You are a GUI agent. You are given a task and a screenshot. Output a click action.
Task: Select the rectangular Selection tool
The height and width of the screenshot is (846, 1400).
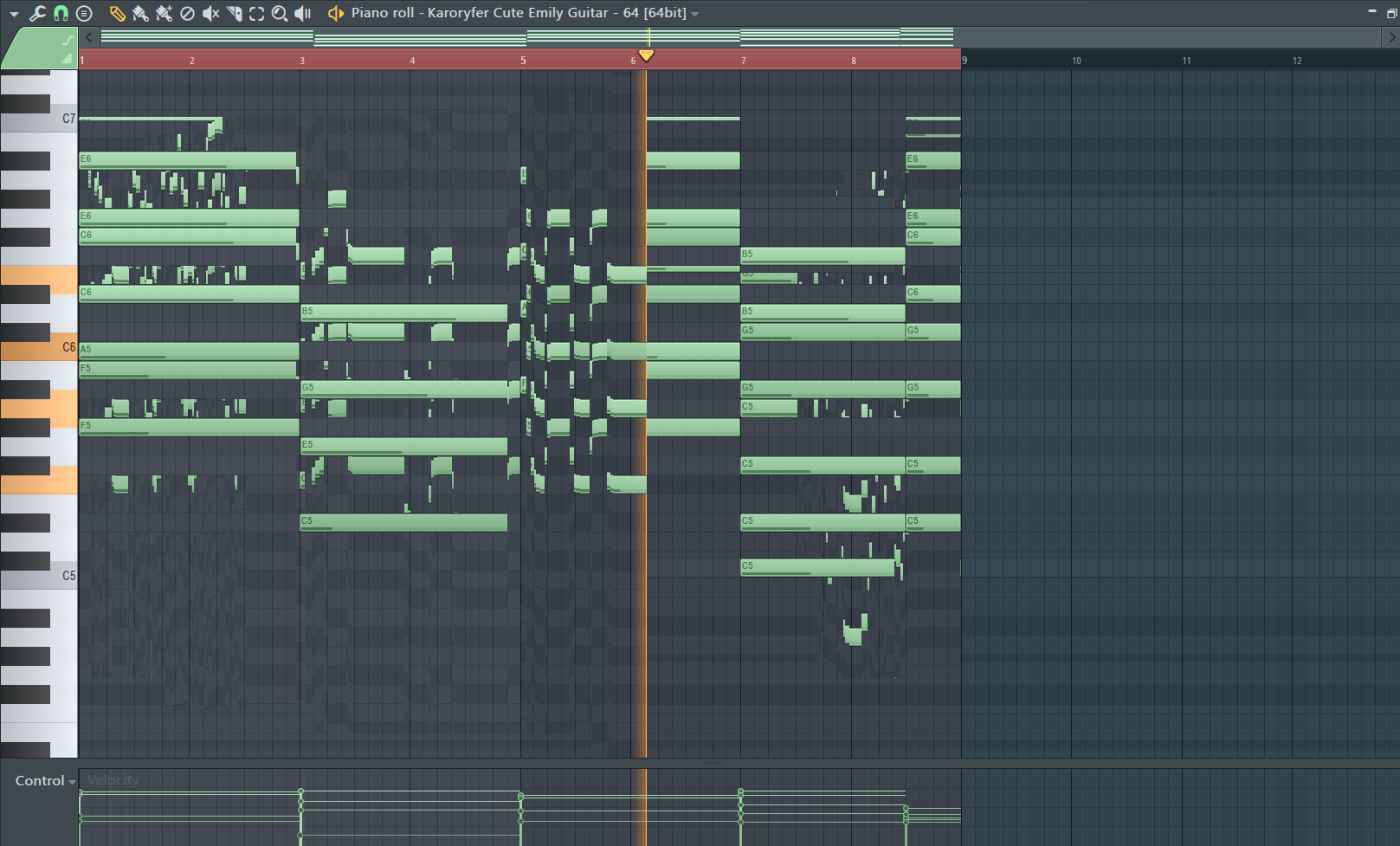tap(255, 13)
